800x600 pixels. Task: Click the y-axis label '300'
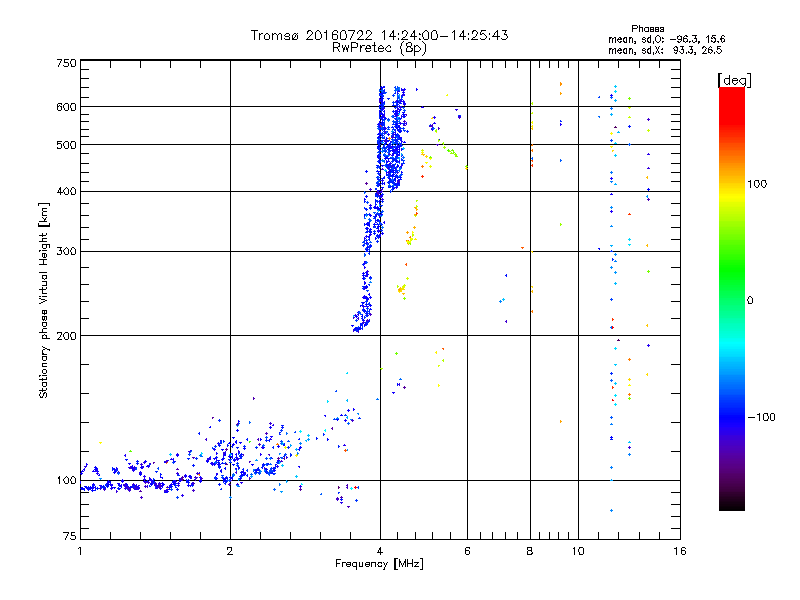(x=67, y=252)
